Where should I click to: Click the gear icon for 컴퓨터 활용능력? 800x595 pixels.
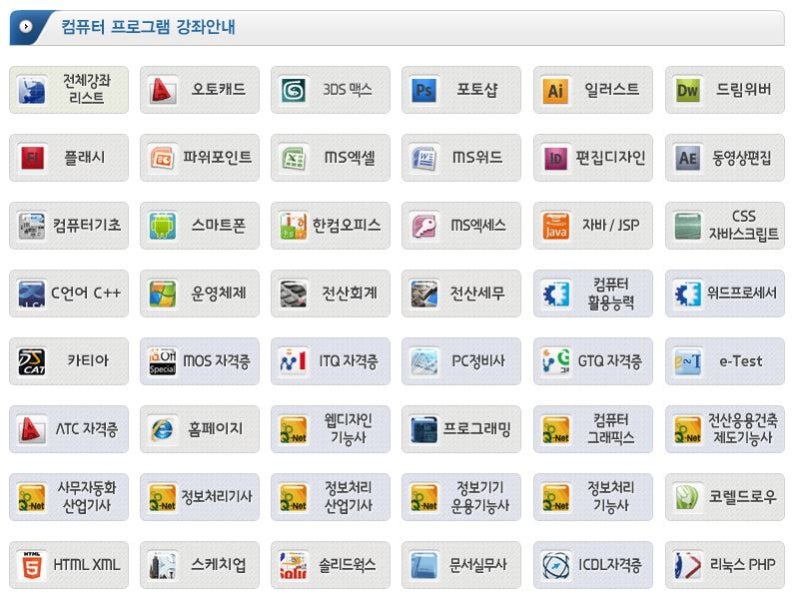pos(556,293)
